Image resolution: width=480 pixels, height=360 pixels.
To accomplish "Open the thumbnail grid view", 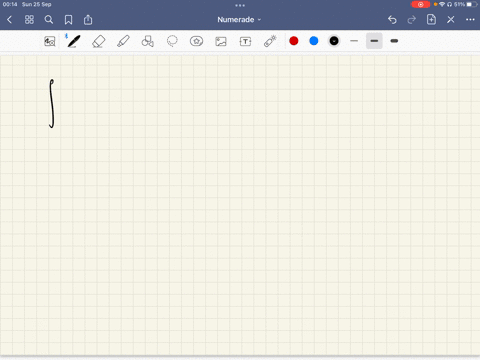I will (29, 20).
